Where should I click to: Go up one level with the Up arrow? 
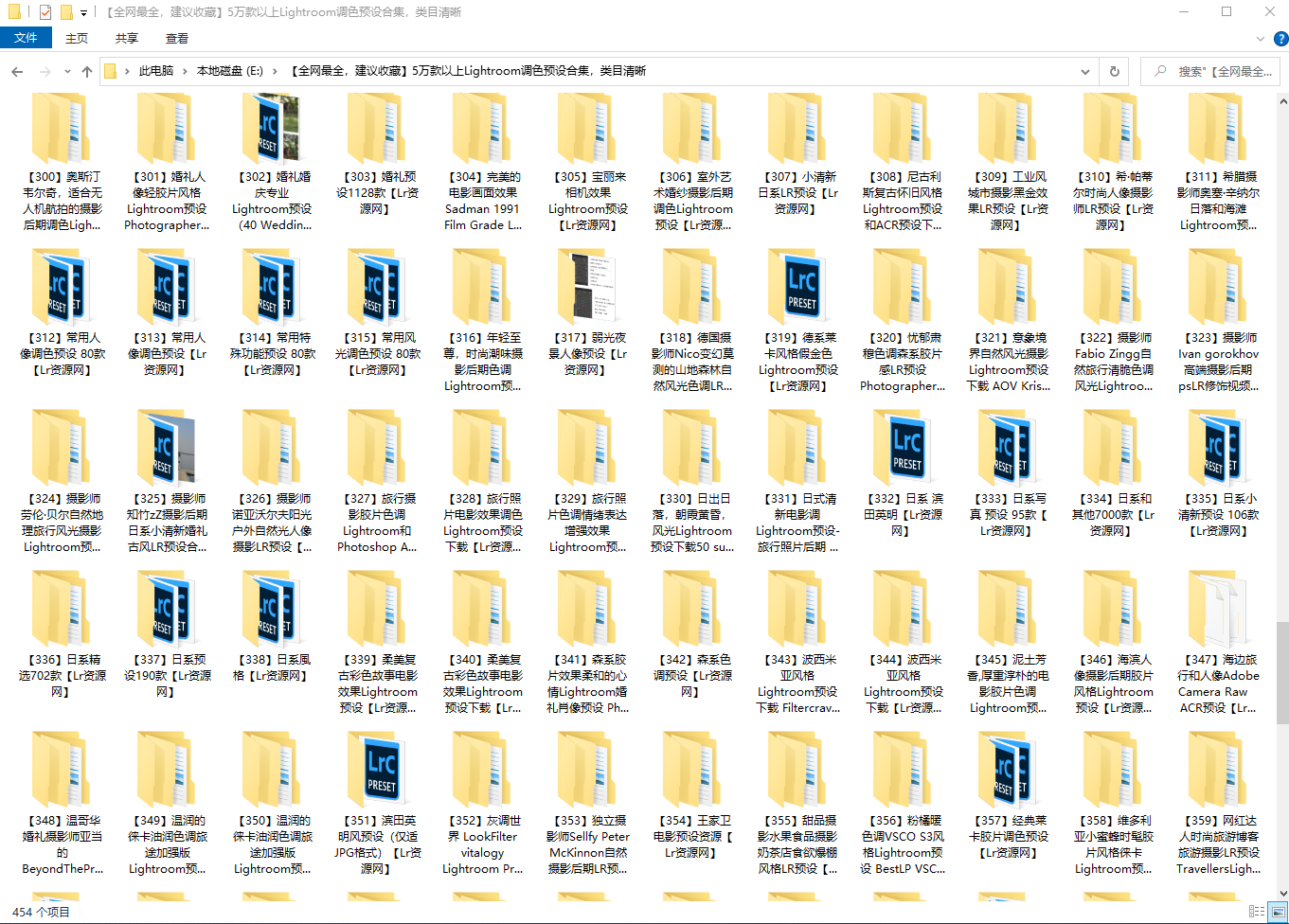[x=87, y=71]
